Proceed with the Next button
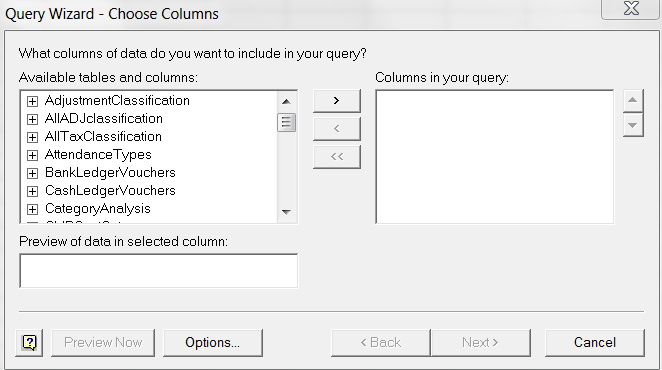Image resolution: width=662 pixels, height=370 pixels. (480, 343)
